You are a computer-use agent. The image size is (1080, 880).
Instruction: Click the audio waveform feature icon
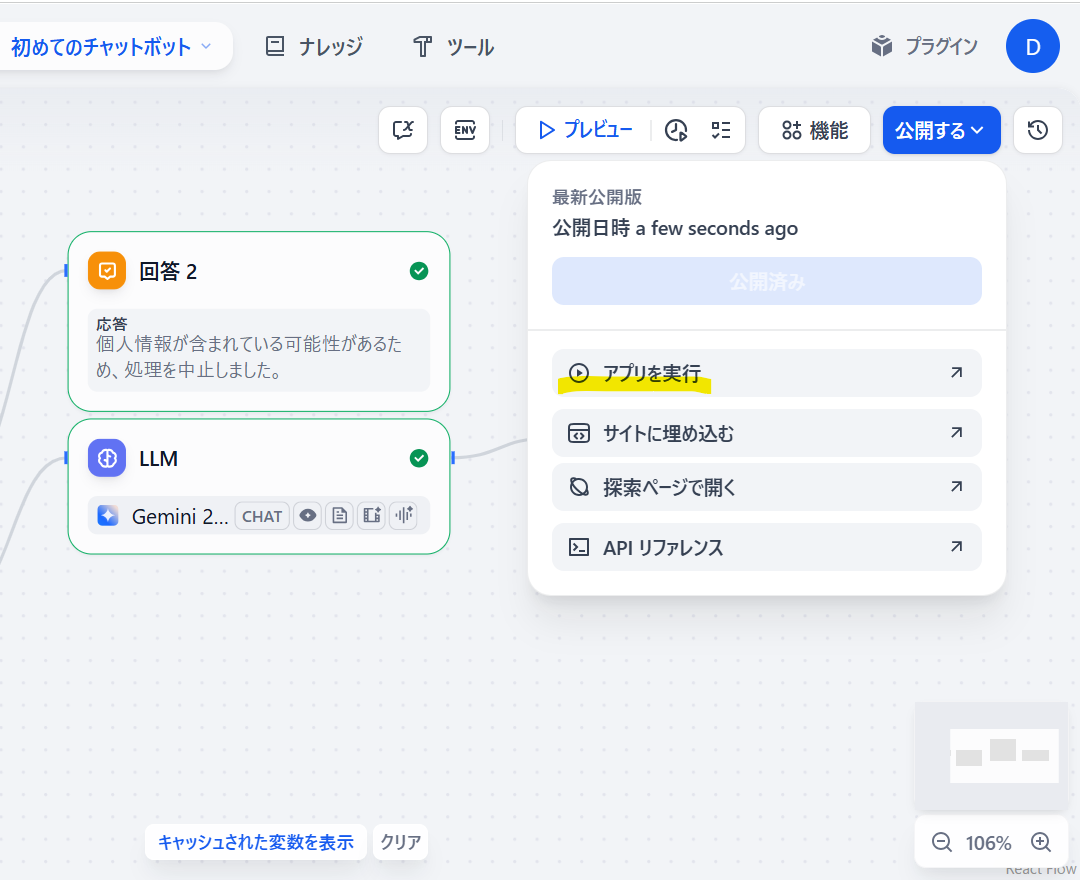pyautogui.click(x=404, y=516)
